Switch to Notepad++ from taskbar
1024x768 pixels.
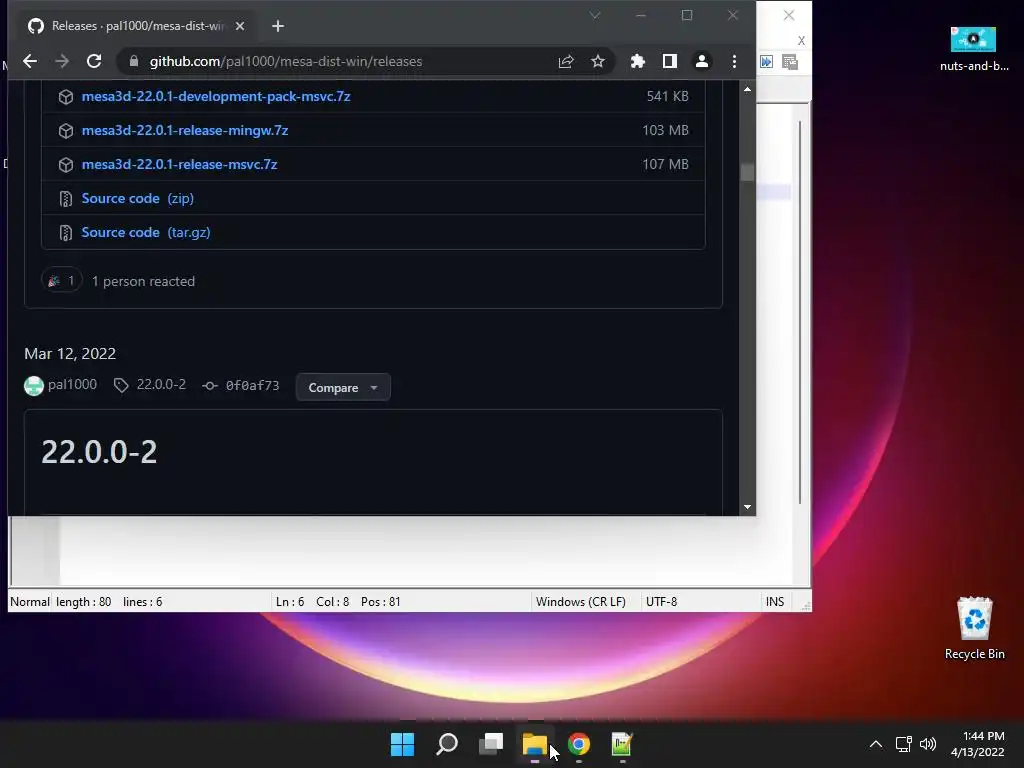coord(622,744)
